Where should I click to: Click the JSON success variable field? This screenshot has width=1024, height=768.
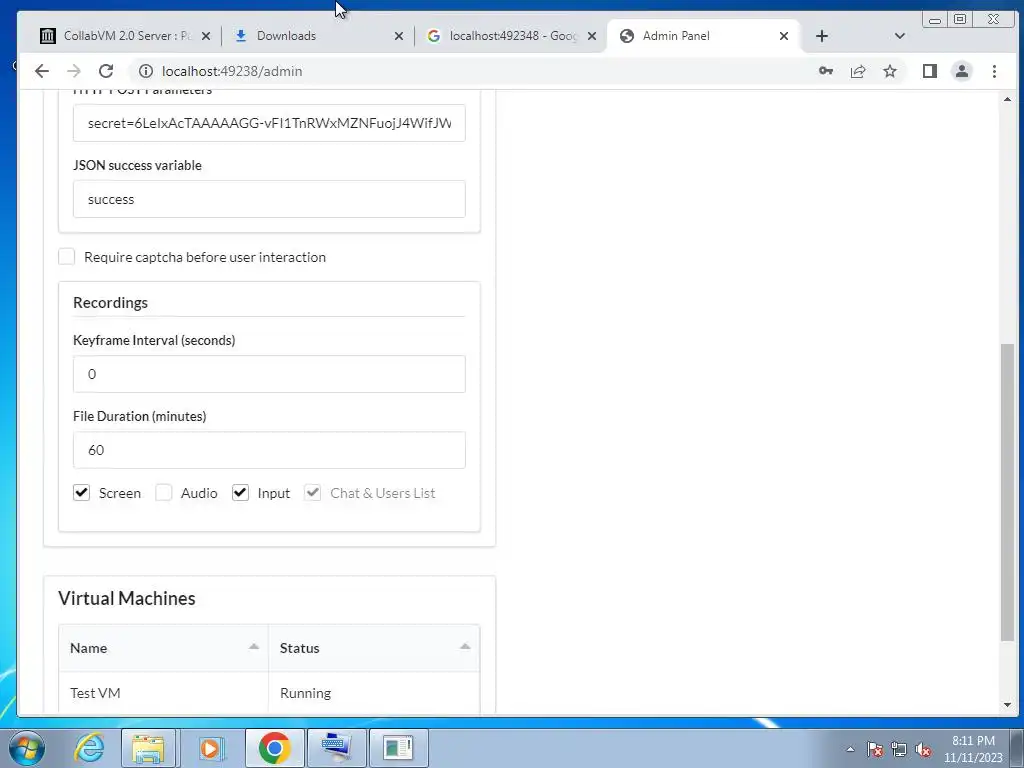[x=269, y=199]
